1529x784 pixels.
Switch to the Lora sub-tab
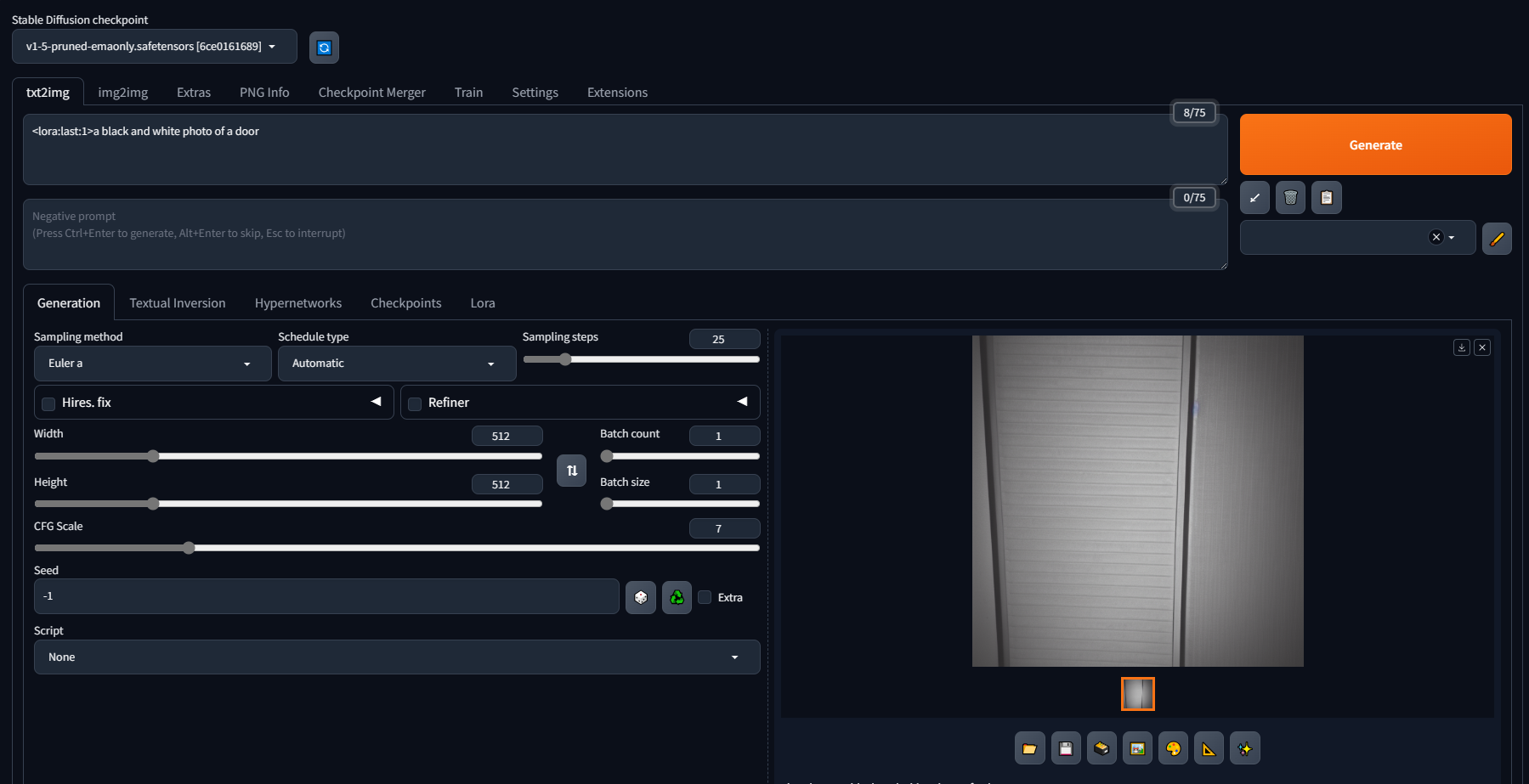(x=483, y=303)
